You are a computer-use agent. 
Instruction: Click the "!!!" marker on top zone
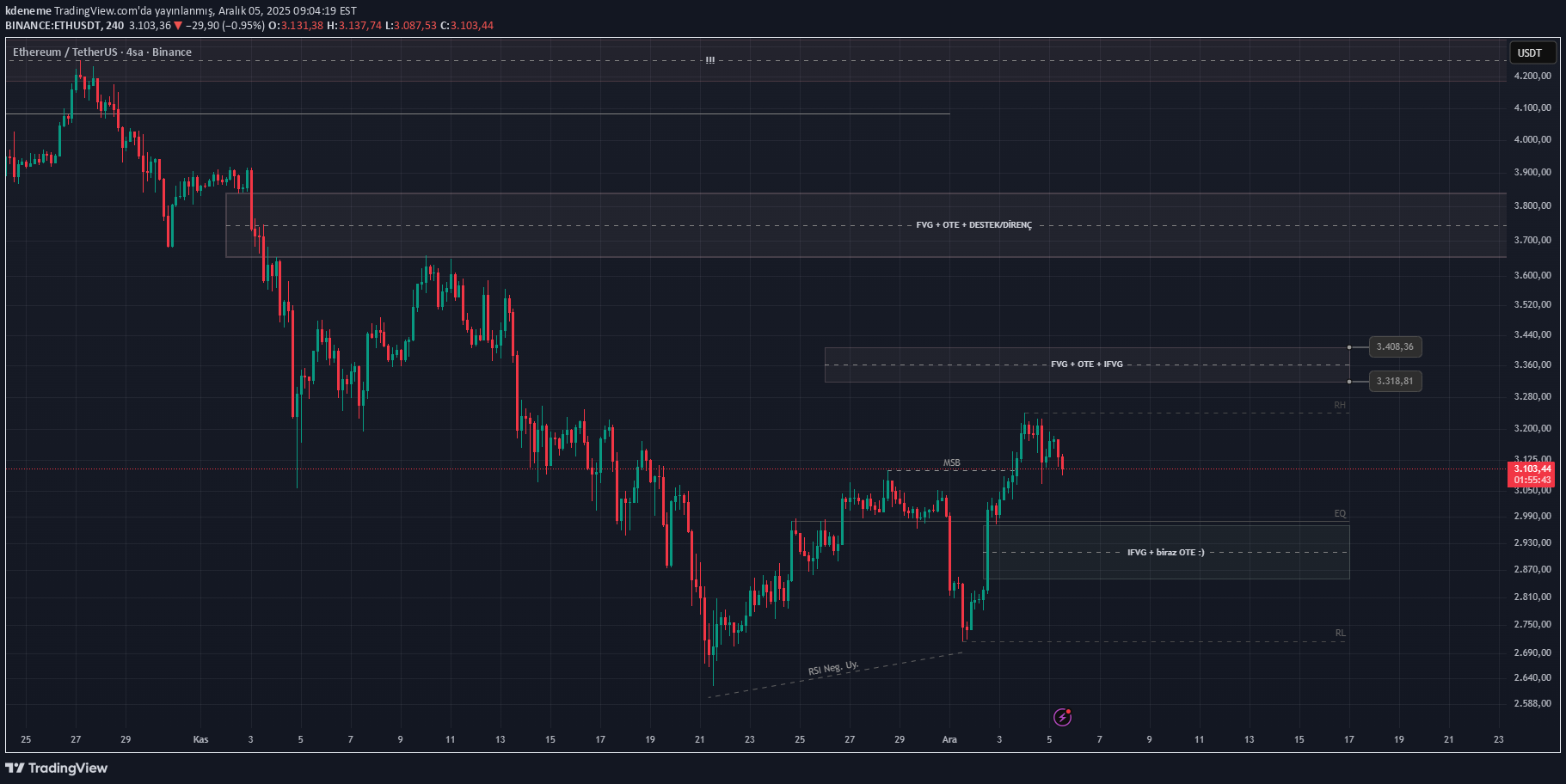click(x=709, y=60)
